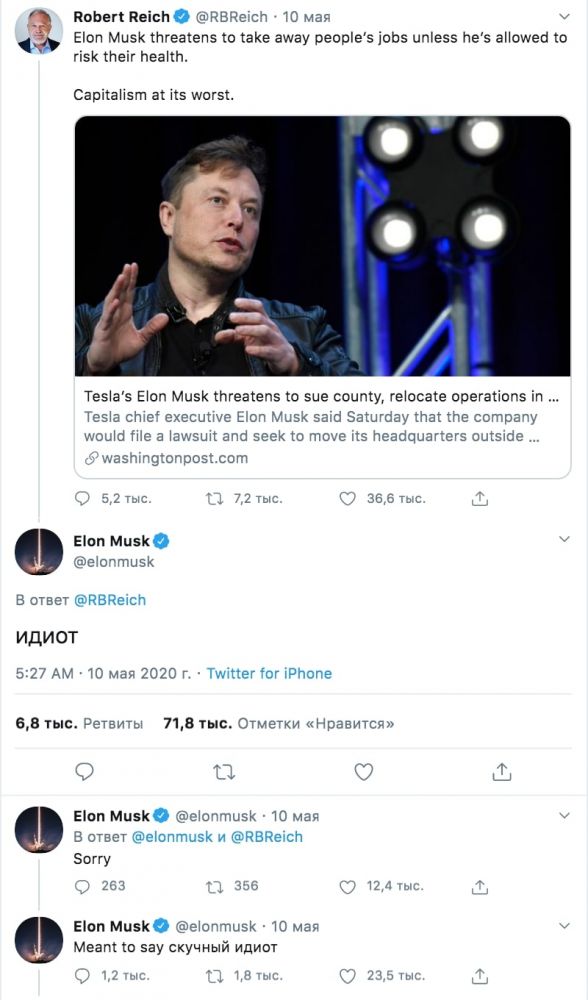Share the main 'ИДИОТ' tweet
The width and height of the screenshot is (588, 1000).
tap(502, 772)
